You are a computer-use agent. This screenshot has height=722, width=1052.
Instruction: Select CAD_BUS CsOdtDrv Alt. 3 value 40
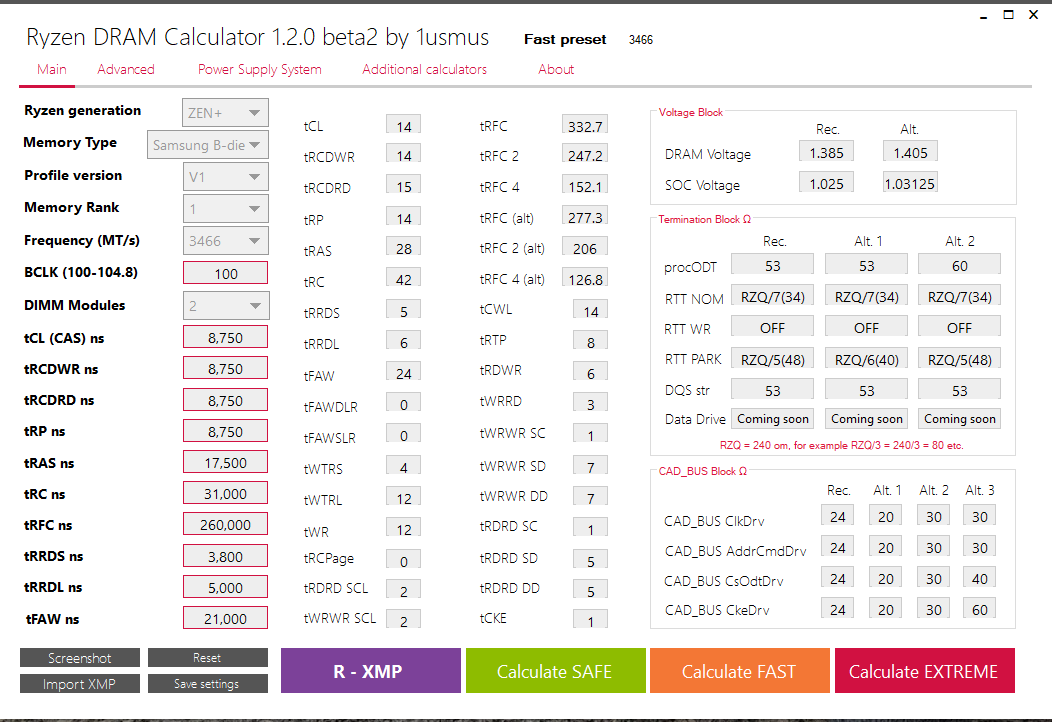tap(980, 578)
